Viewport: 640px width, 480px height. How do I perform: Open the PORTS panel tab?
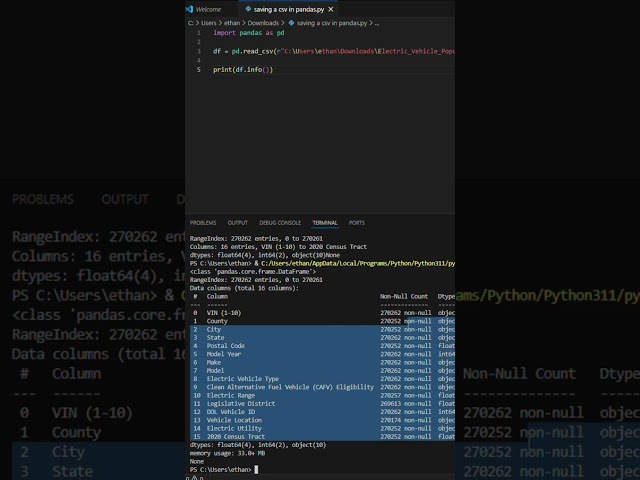click(357, 223)
